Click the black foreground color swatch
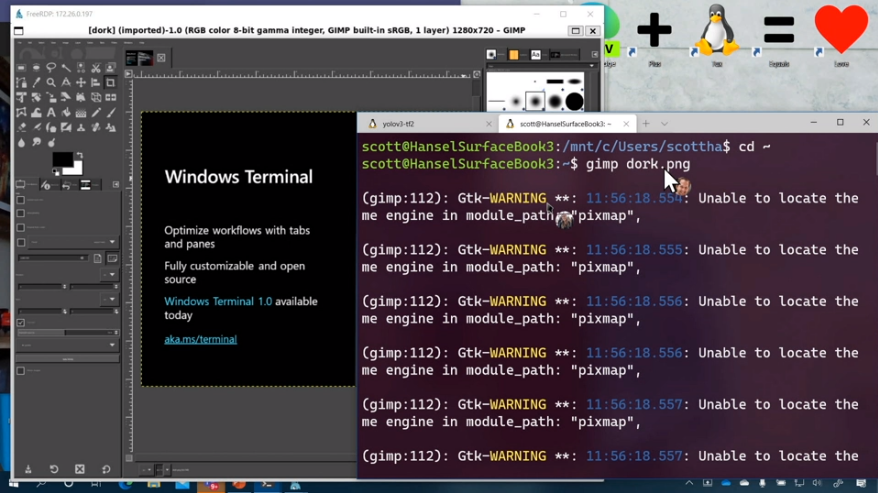This screenshot has width=878, height=493. (62, 159)
